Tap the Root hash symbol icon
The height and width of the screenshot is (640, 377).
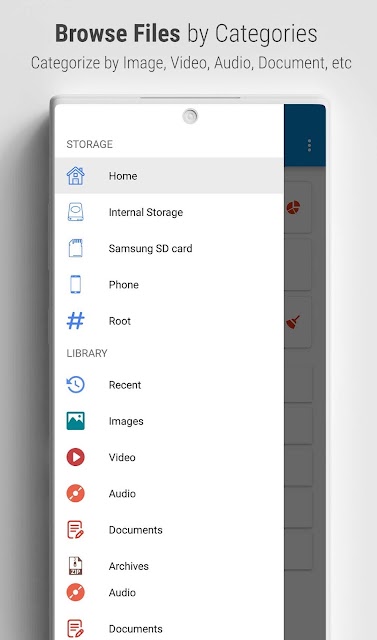[x=75, y=321]
